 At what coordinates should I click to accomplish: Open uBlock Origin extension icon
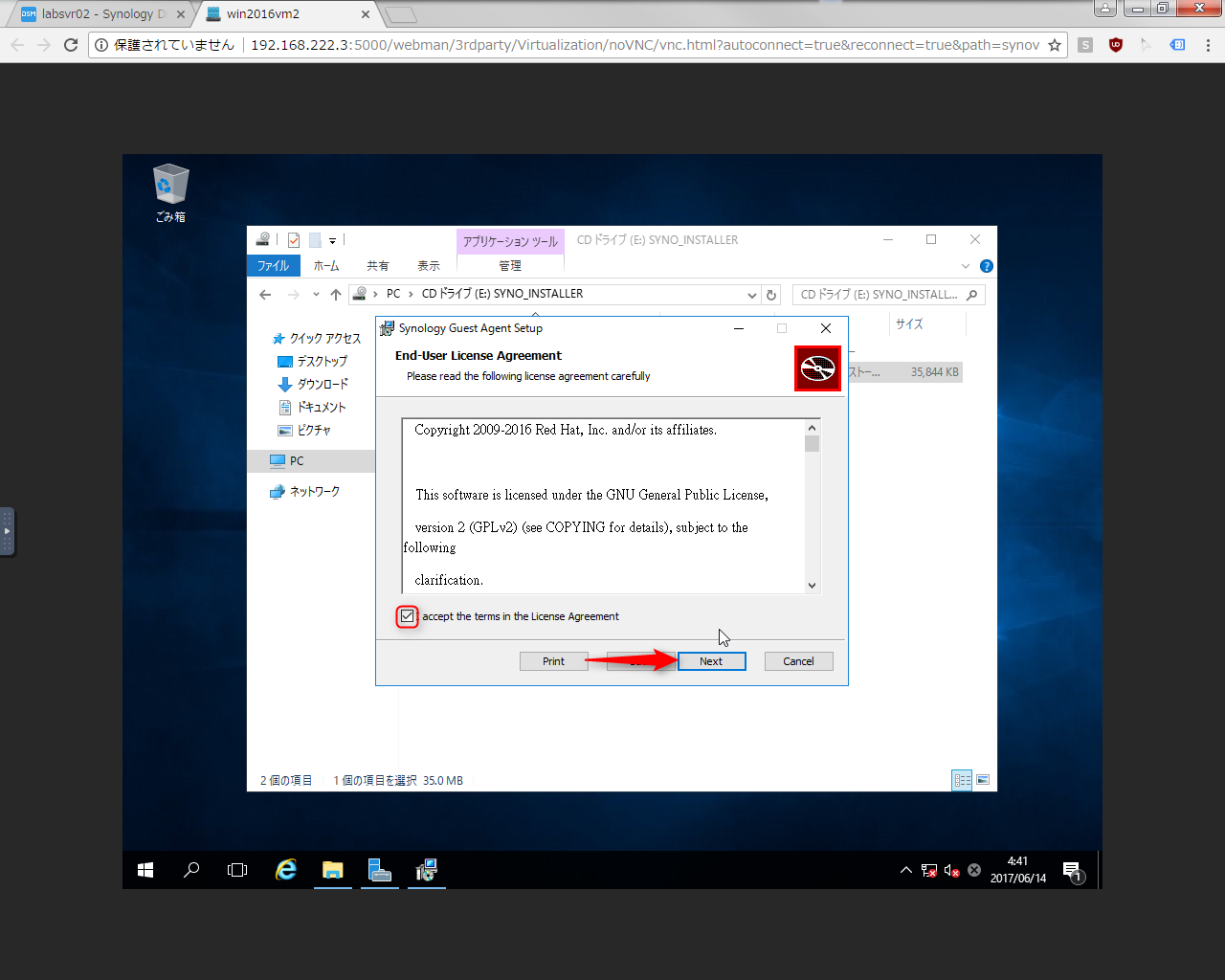coord(1116,45)
